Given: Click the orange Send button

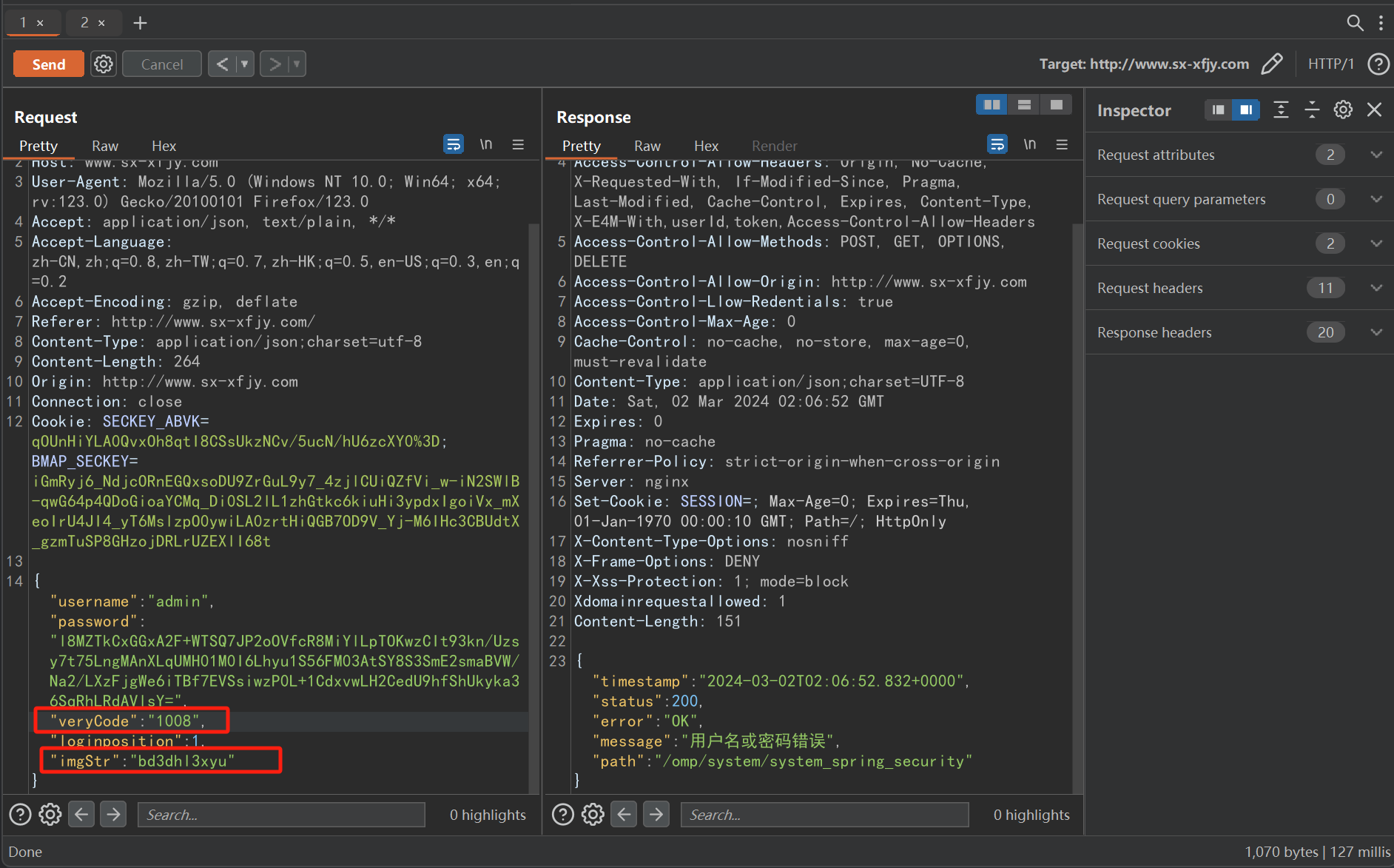Looking at the screenshot, I should 49,64.
